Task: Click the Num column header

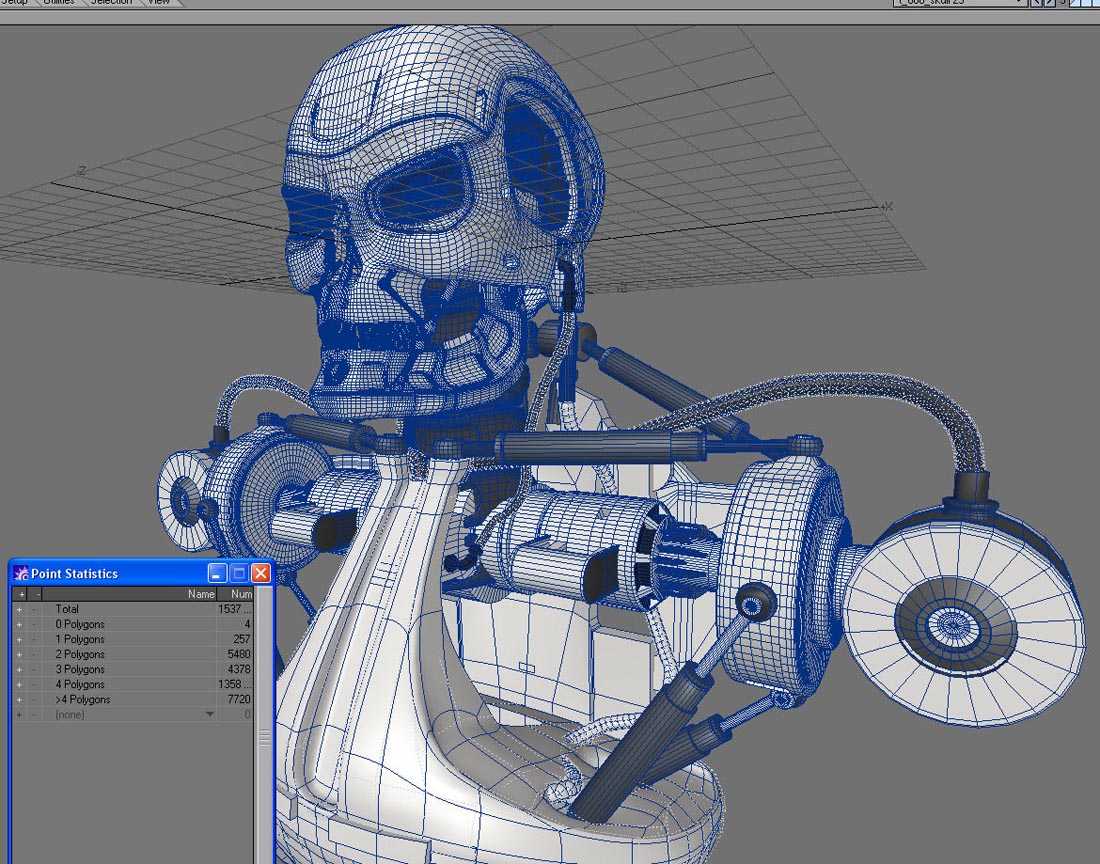Action: (240, 594)
